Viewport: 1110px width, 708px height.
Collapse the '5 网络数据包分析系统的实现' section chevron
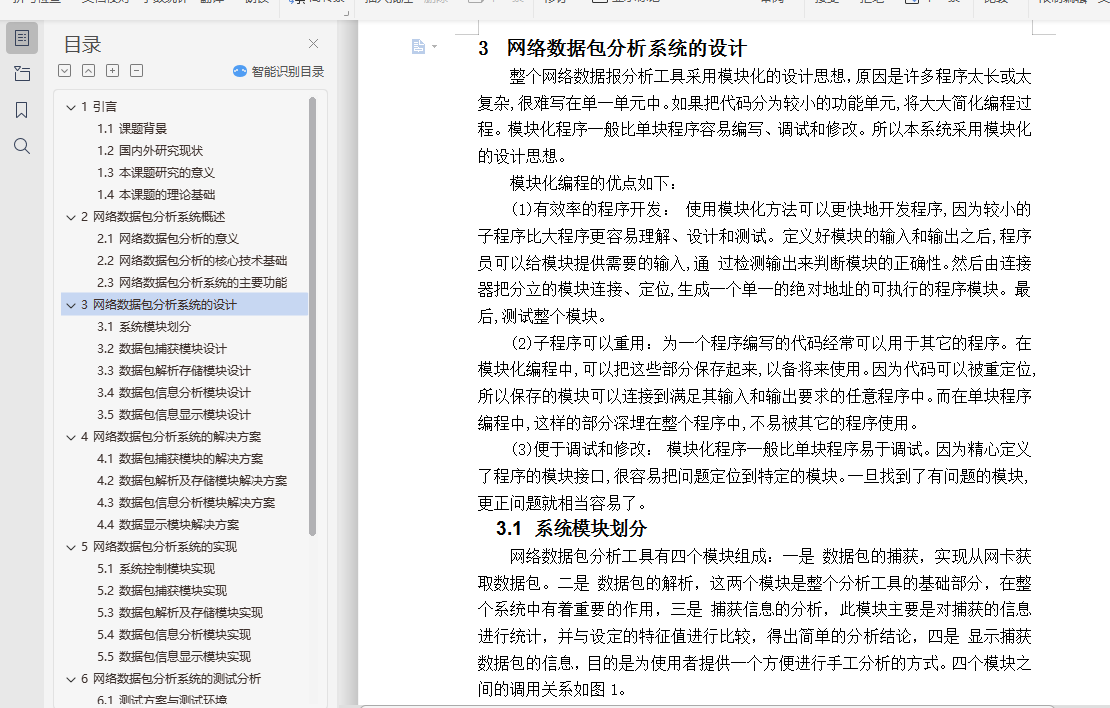coord(71,547)
